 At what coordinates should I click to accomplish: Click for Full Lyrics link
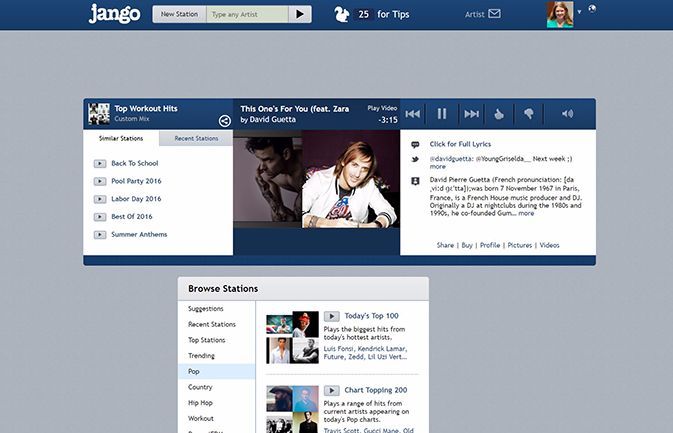click(x=460, y=144)
